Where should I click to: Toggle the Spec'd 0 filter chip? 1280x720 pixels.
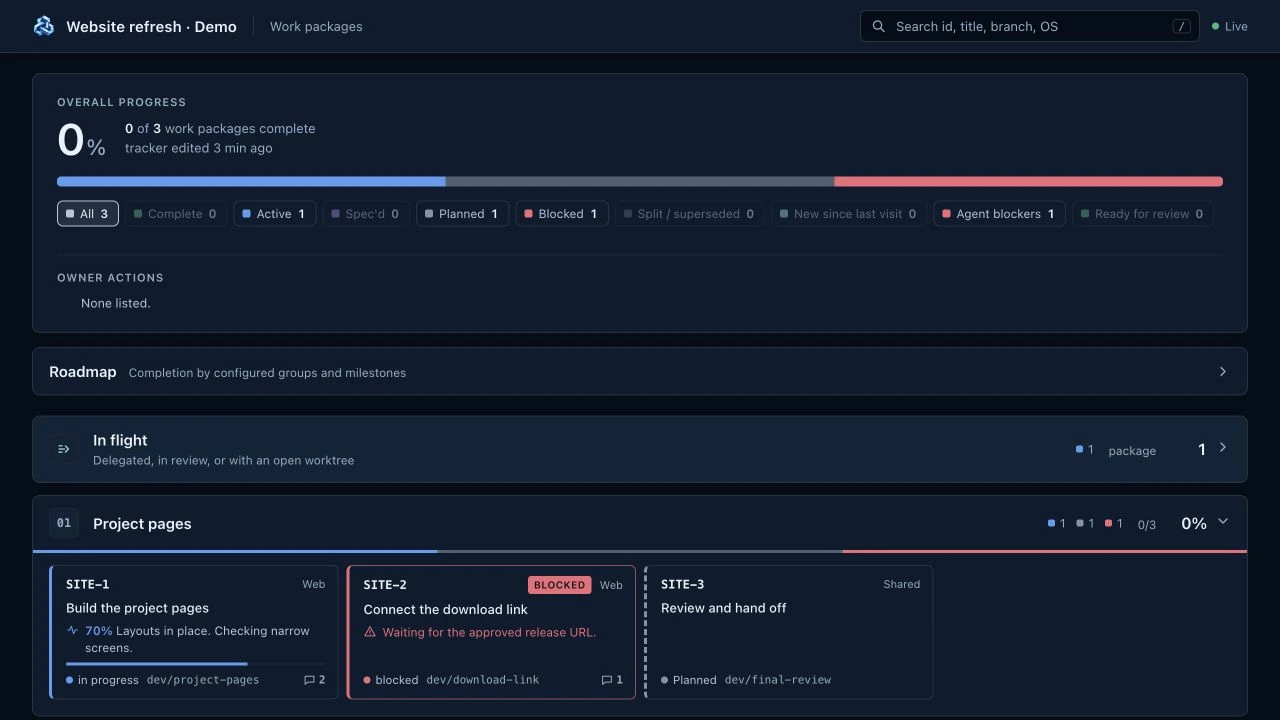(366, 214)
